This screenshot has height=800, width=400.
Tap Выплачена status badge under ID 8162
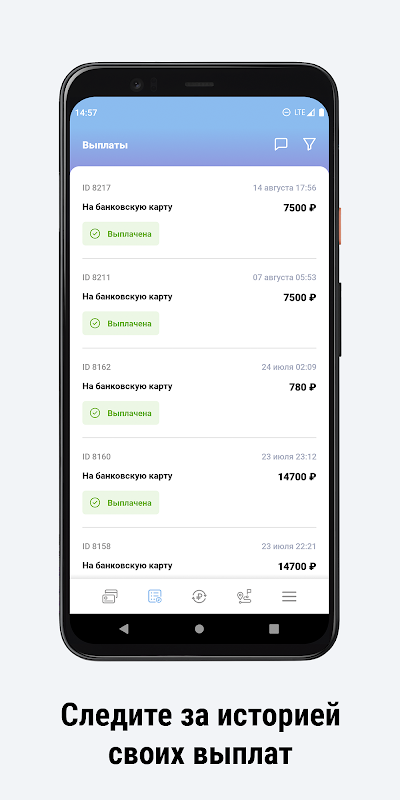click(x=121, y=413)
